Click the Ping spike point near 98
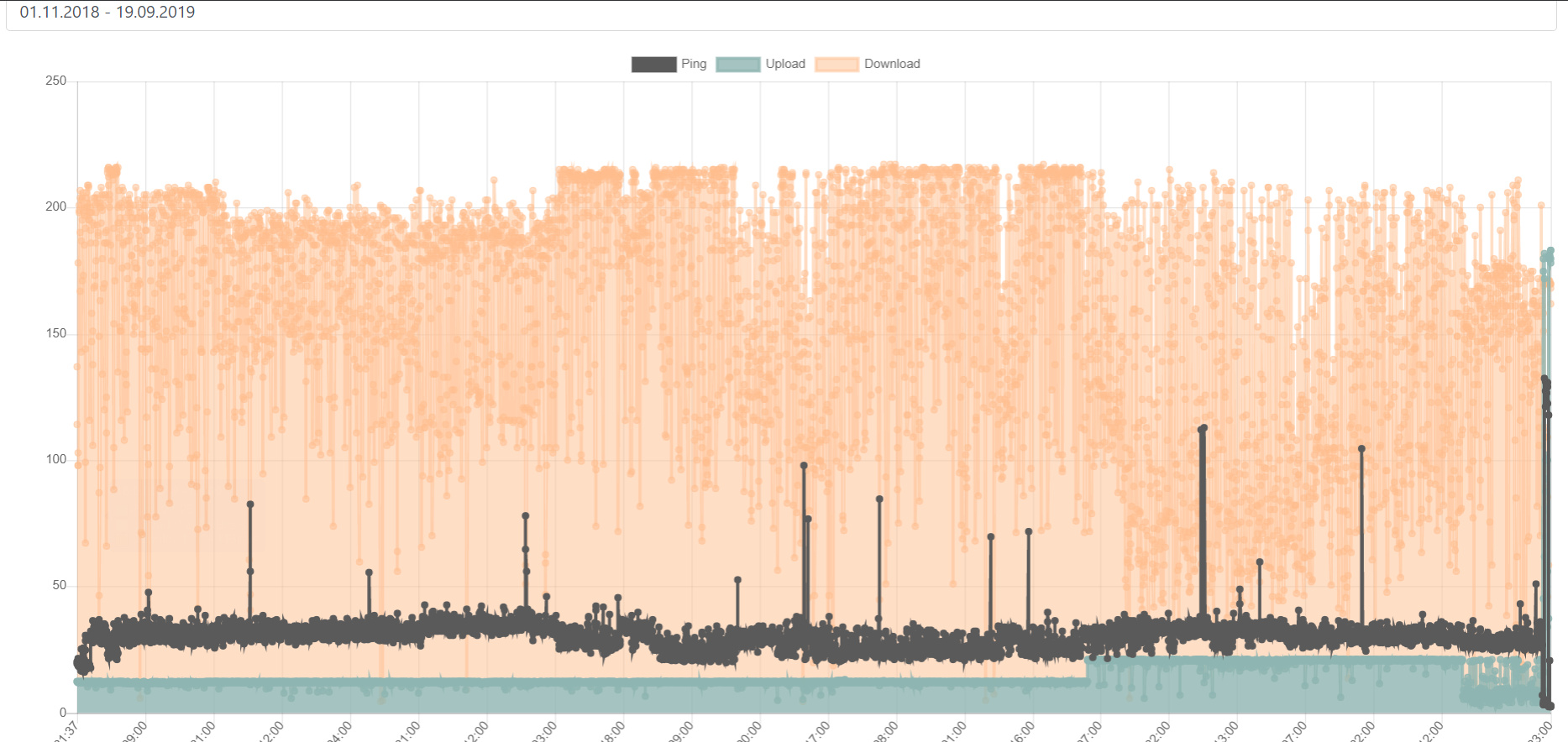The width and height of the screenshot is (1568, 742). pyautogui.click(x=804, y=465)
